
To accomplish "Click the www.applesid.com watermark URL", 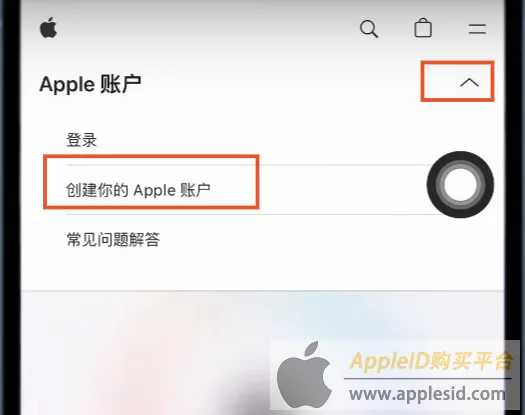I will click(x=427, y=394).
